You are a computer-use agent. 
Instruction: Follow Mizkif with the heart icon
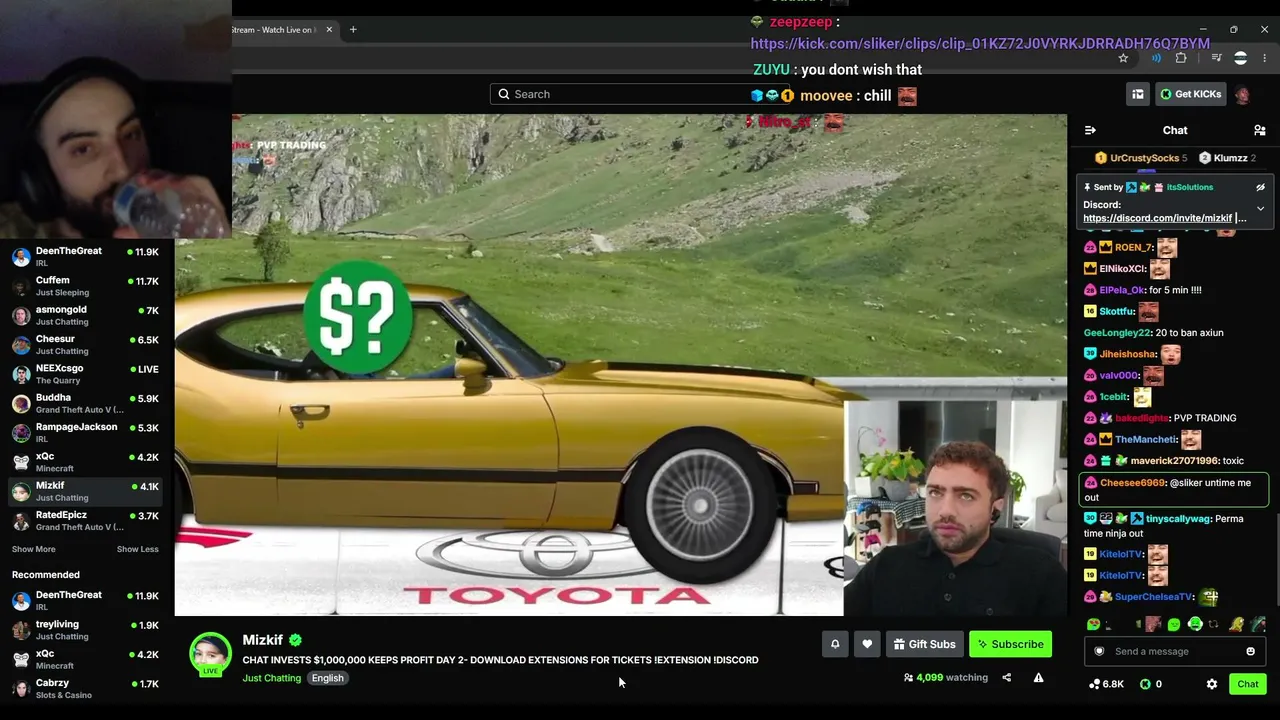(x=867, y=644)
